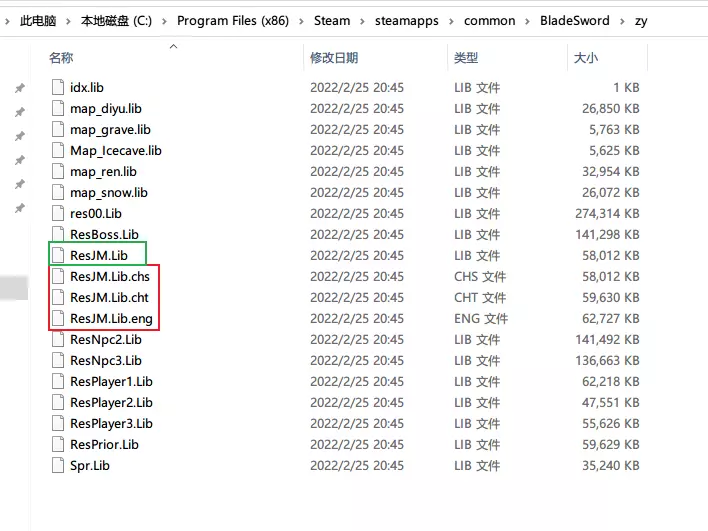
Task: Click the ResBoss.Lib file icon
Action: click(x=58, y=234)
